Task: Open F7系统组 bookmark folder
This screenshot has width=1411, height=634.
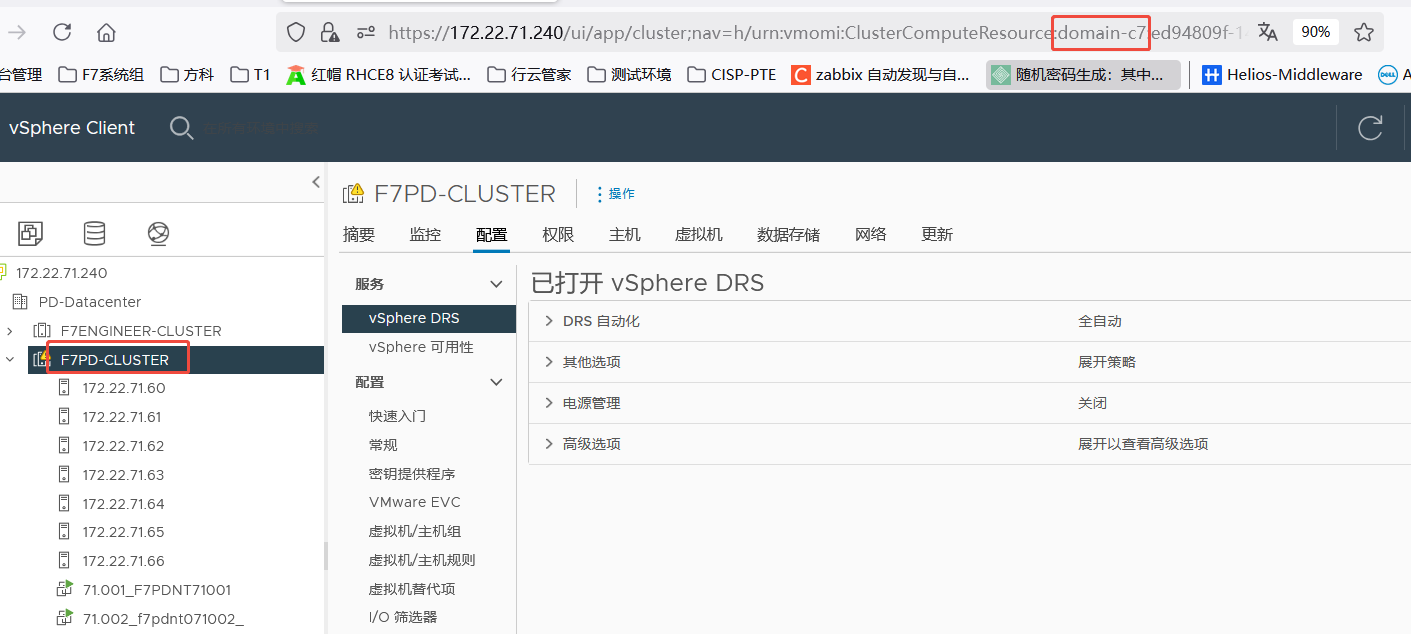Action: (x=101, y=74)
